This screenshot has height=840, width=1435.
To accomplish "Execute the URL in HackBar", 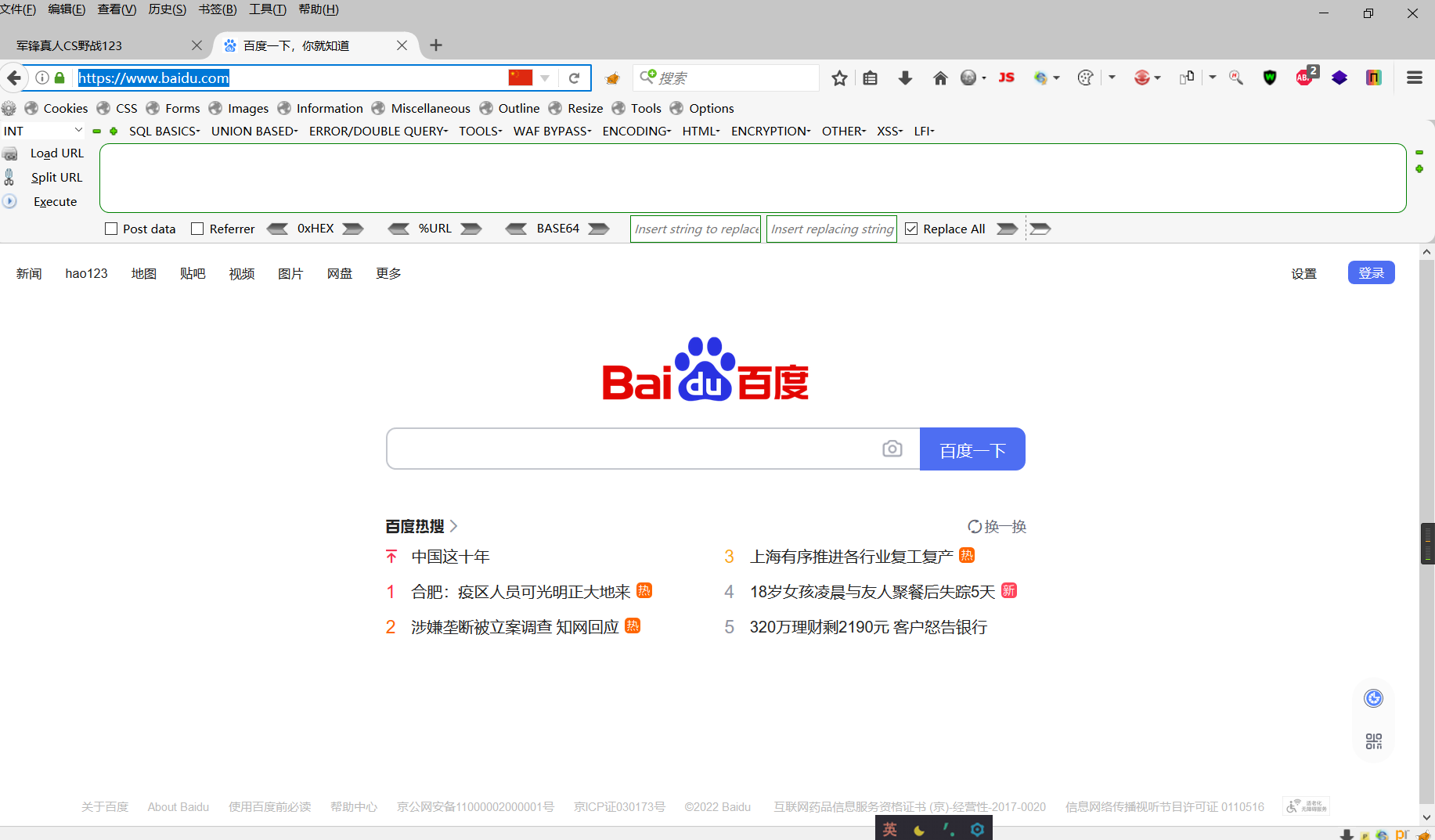I will [x=55, y=201].
